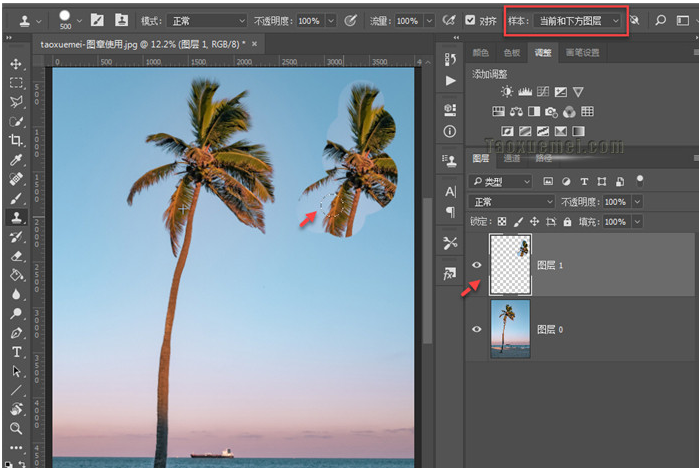699x468 pixels.
Task: Open the 画笔设置 brush settings tab
Action: 582,52
